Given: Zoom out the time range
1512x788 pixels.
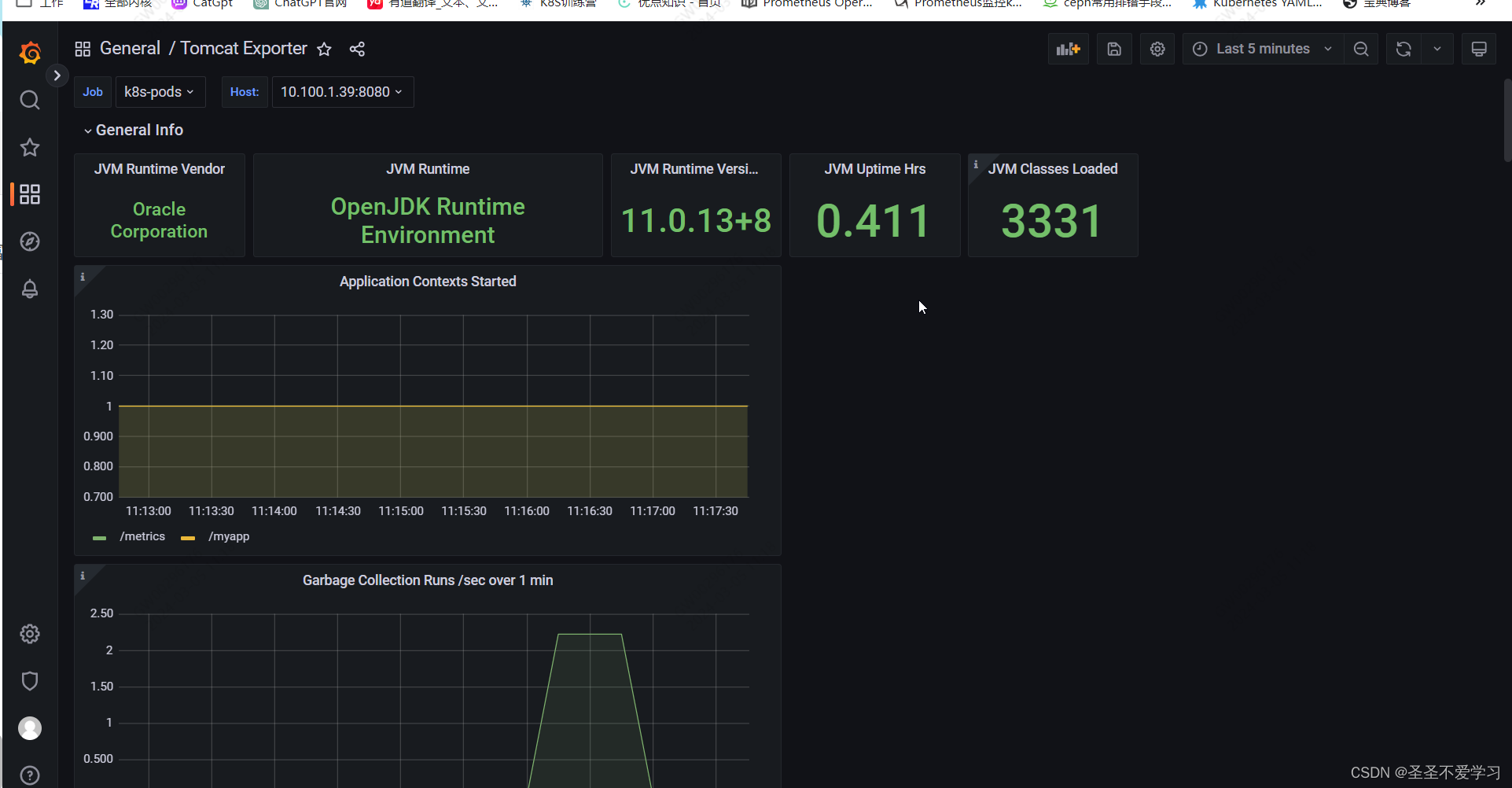Looking at the screenshot, I should click(x=1361, y=49).
